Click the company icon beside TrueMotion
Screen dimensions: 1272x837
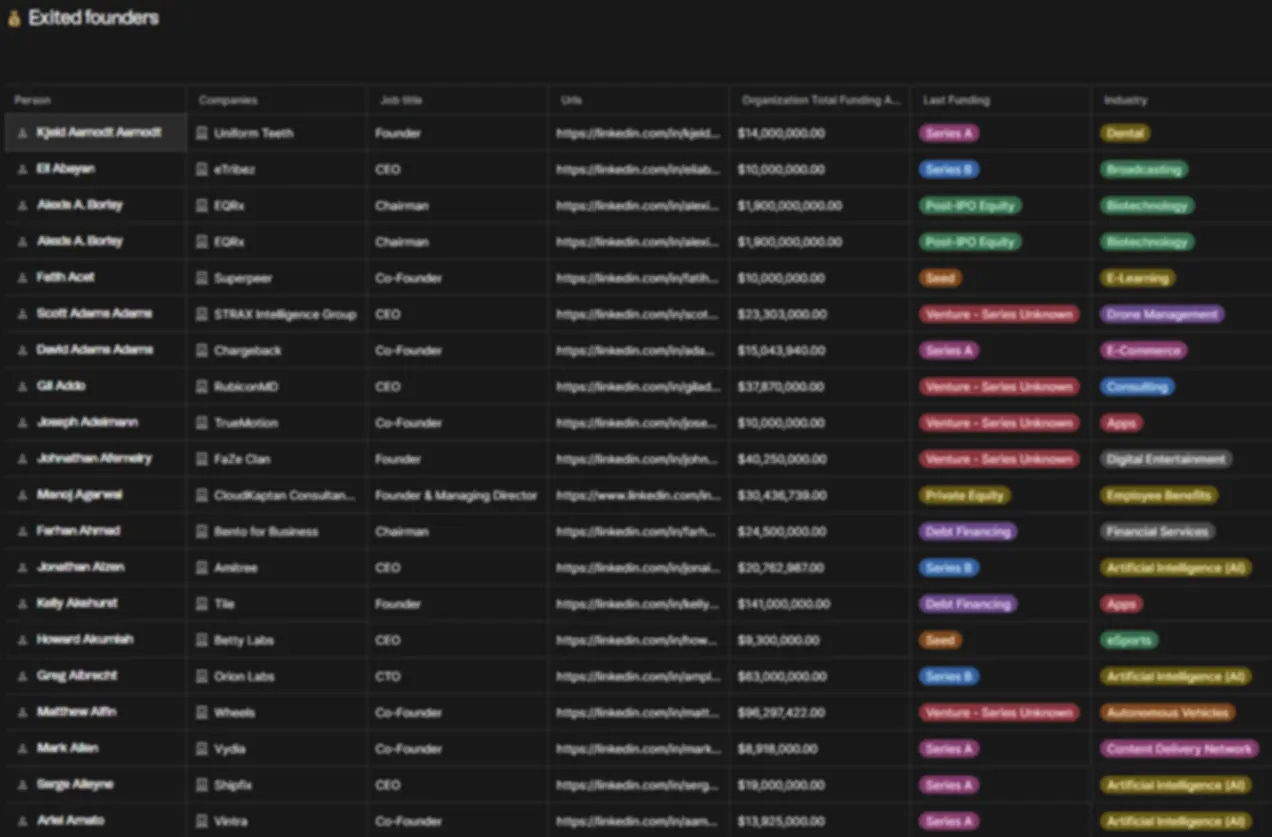[x=201, y=423]
